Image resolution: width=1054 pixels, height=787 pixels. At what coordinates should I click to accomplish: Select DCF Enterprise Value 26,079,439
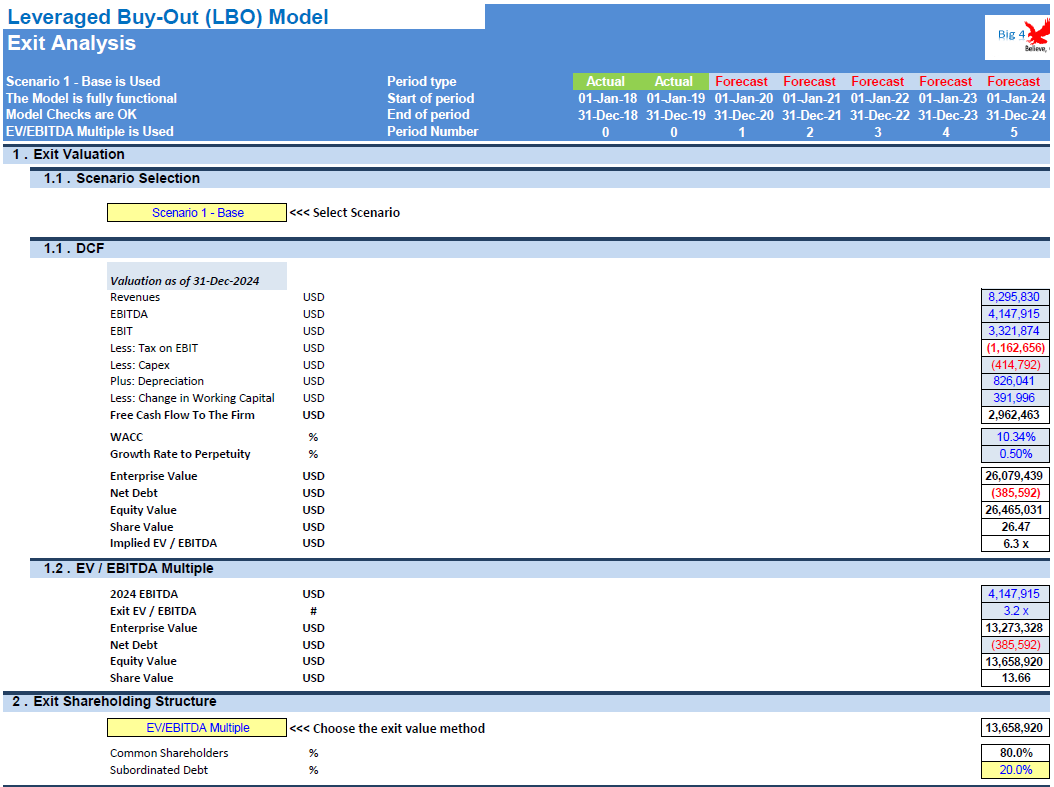click(x=1015, y=476)
